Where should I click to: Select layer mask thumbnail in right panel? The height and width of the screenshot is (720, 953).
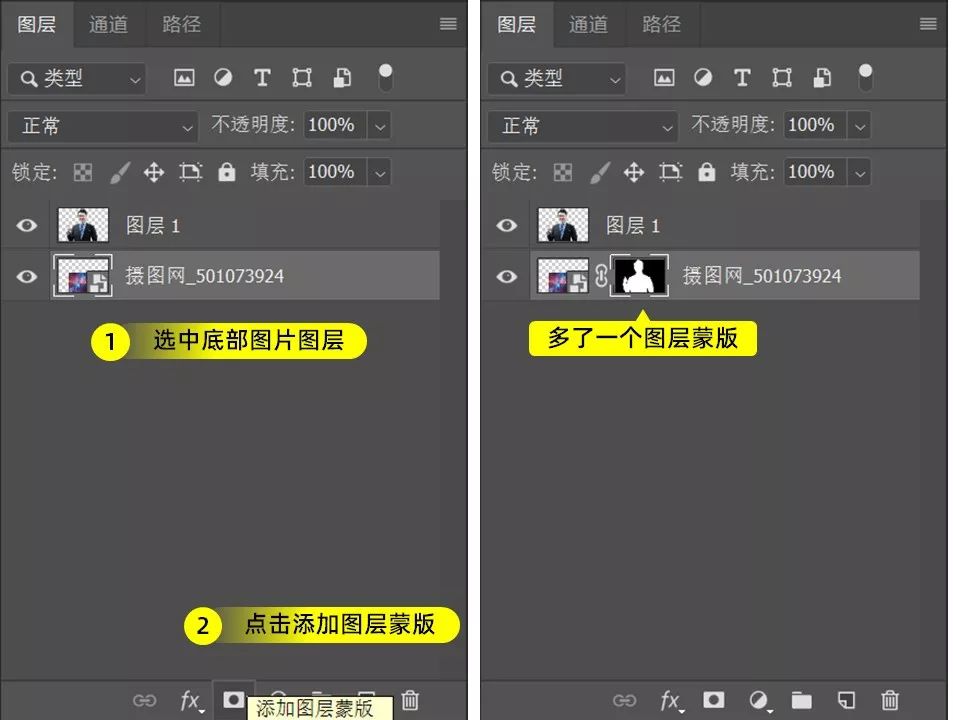[639, 276]
